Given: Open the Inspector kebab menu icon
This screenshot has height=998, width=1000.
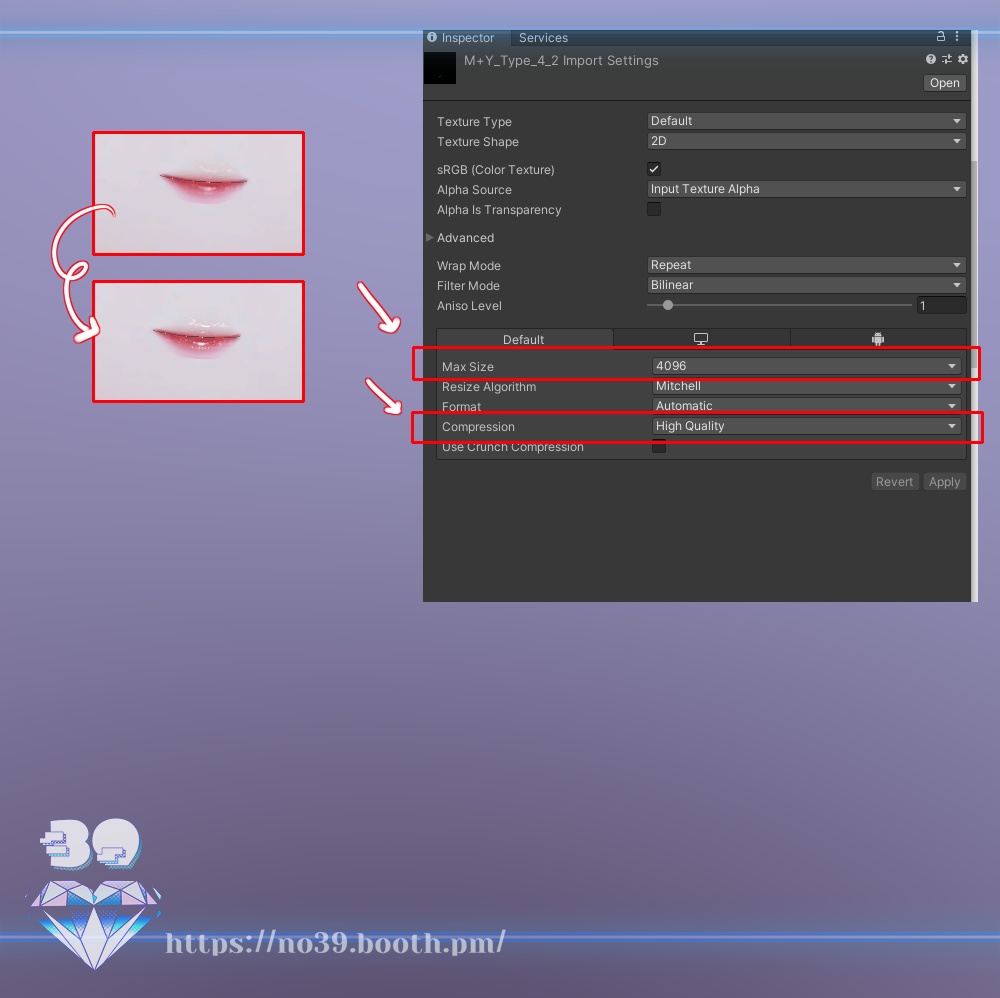Looking at the screenshot, I should click(956, 36).
